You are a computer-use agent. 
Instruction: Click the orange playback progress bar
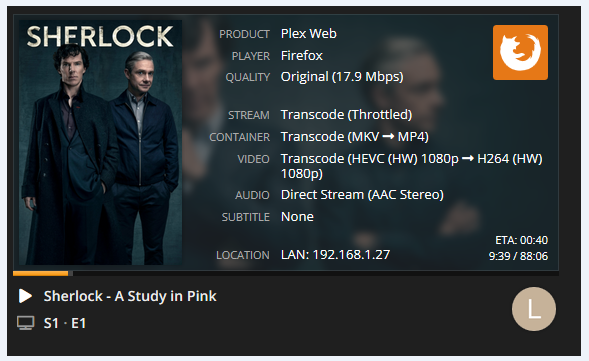(x=41, y=273)
